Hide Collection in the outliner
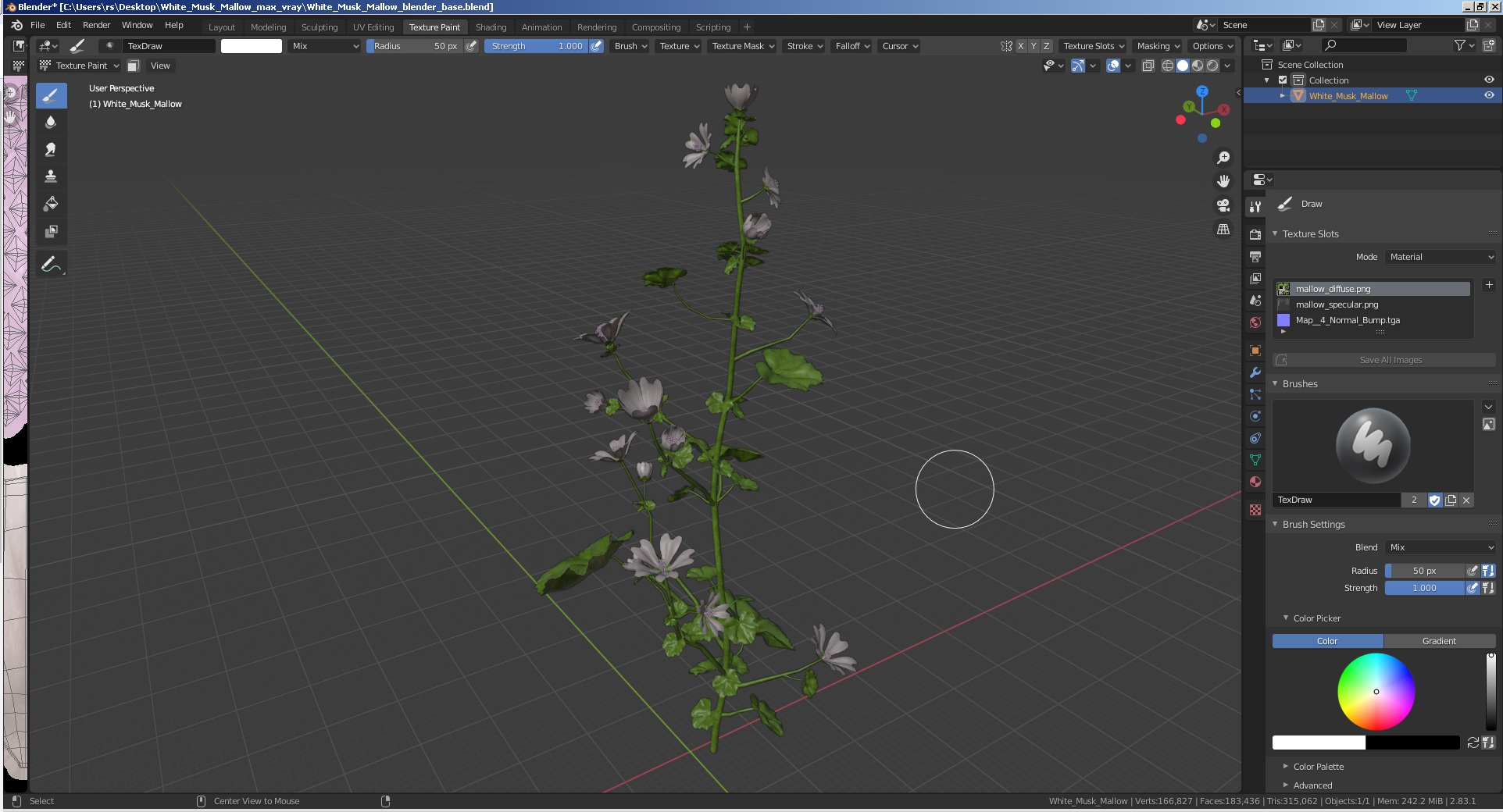This screenshot has width=1503, height=812. [1489, 80]
